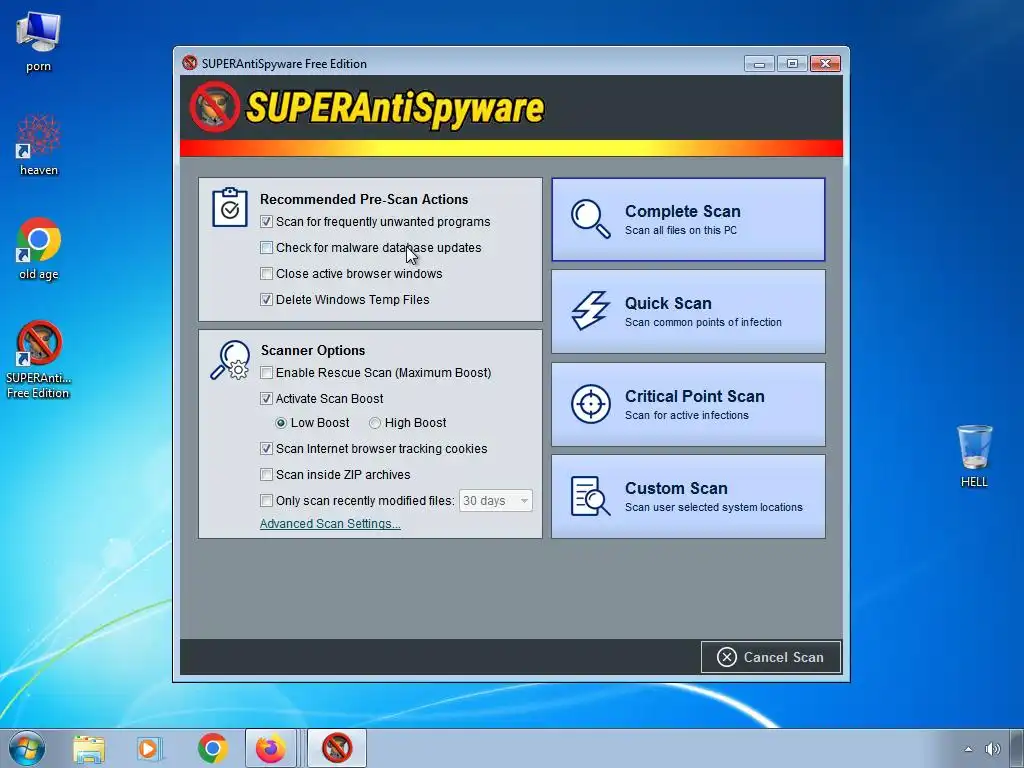Click the 'Scanner Options' heading

click(313, 350)
